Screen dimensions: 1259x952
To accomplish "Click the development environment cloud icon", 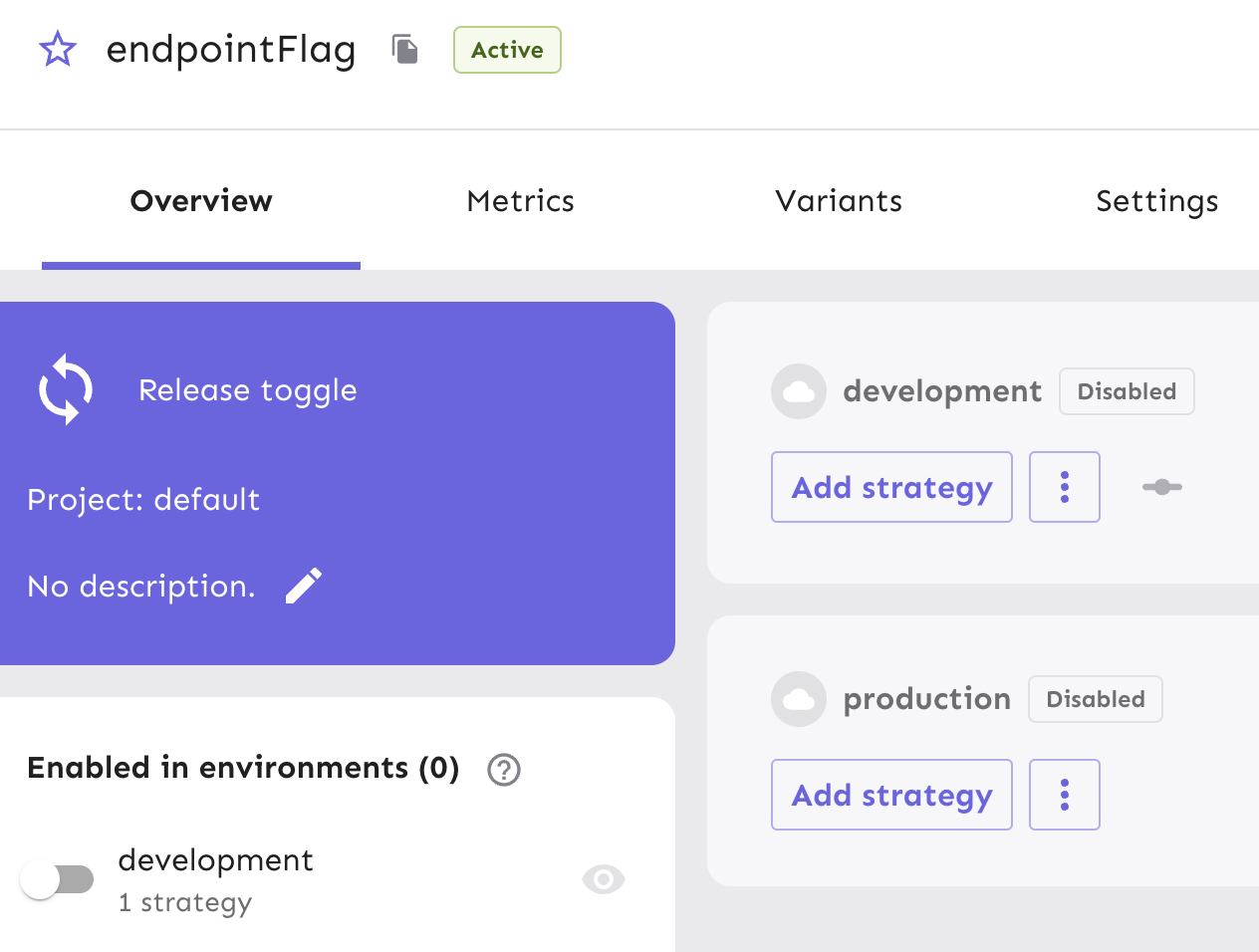I will click(x=798, y=391).
